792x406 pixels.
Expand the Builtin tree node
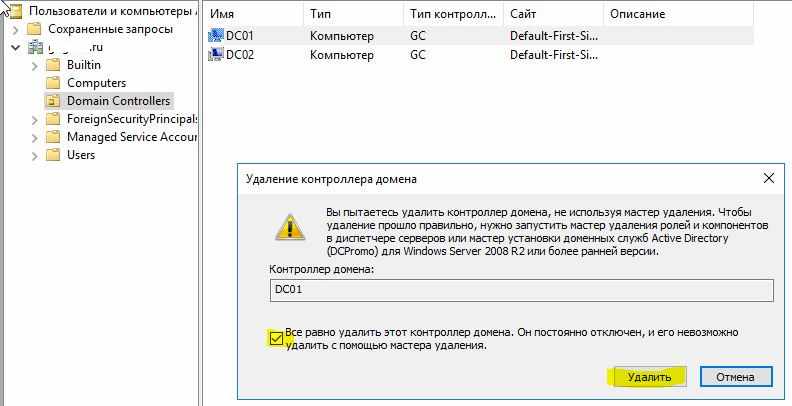pyautogui.click(x=35, y=65)
